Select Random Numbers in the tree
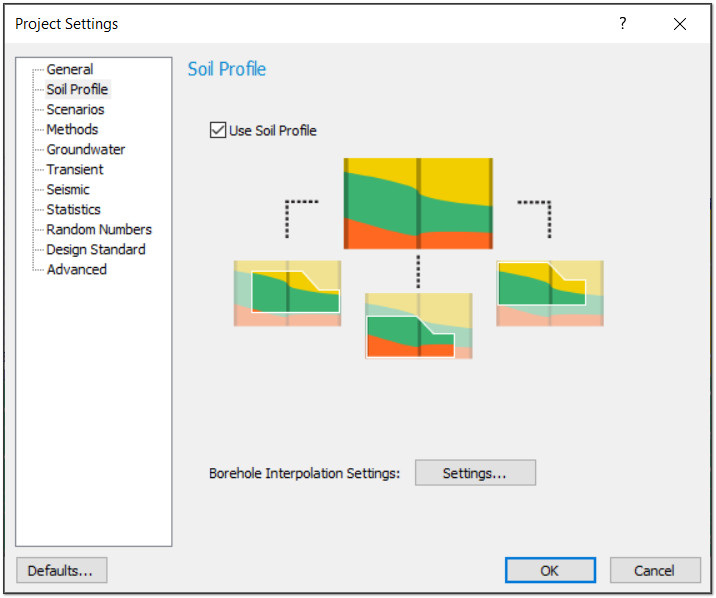The width and height of the screenshot is (716, 598). [x=99, y=230]
